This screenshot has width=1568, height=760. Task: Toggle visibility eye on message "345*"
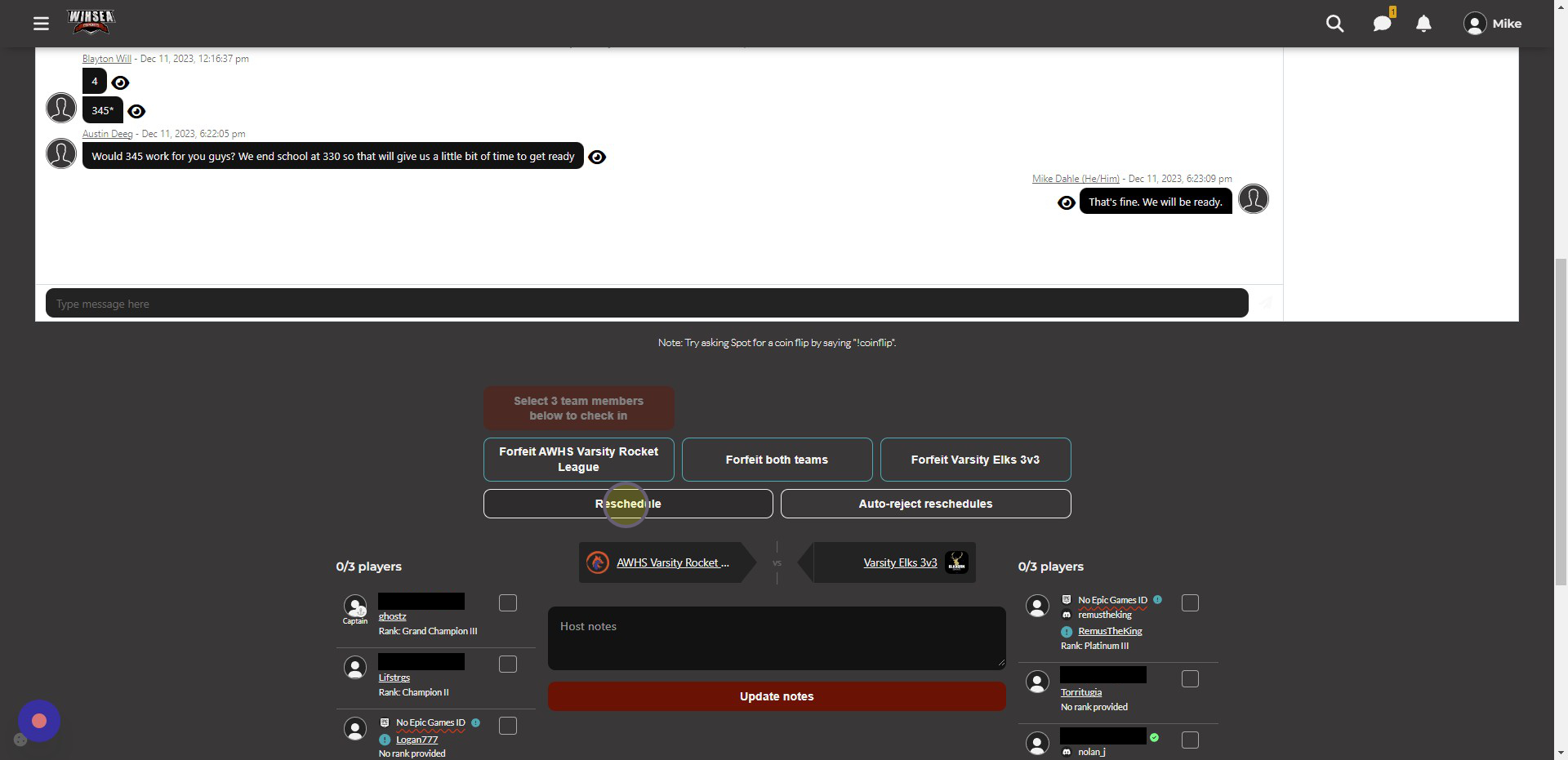pos(136,111)
